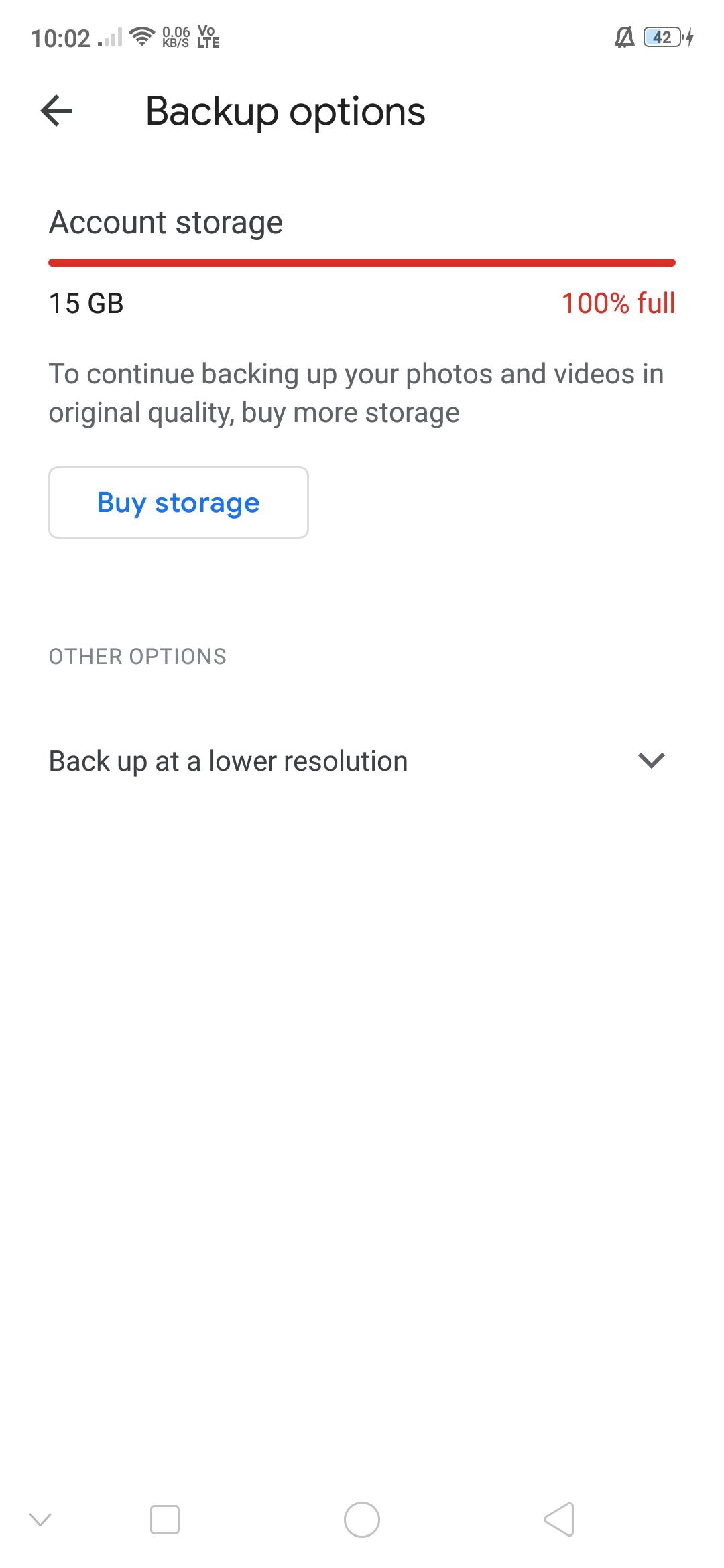The height and width of the screenshot is (1568, 724).
Task: Tap the VoLTE status icon
Action: coord(208,37)
